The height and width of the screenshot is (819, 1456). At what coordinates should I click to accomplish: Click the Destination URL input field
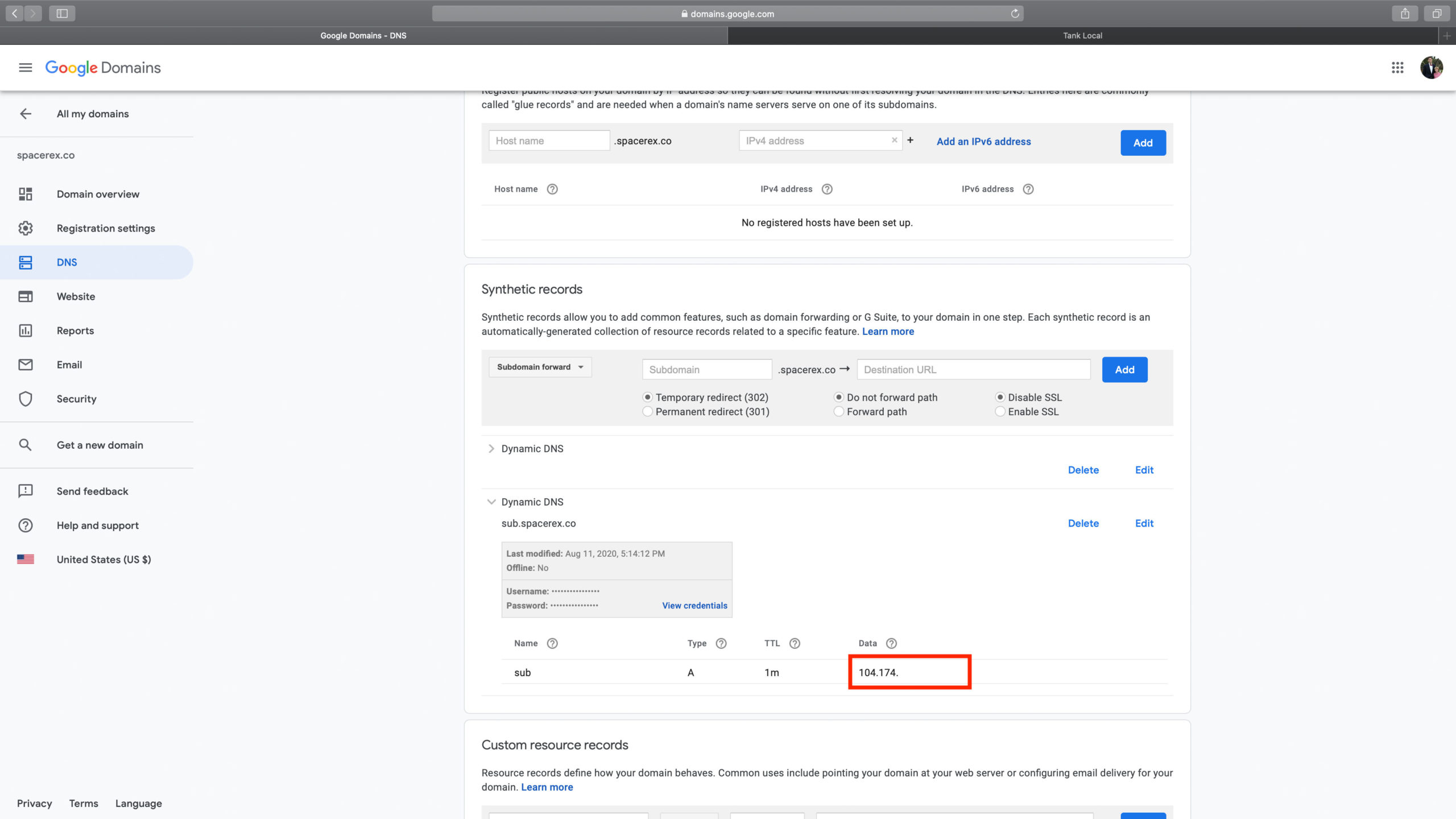tap(974, 370)
